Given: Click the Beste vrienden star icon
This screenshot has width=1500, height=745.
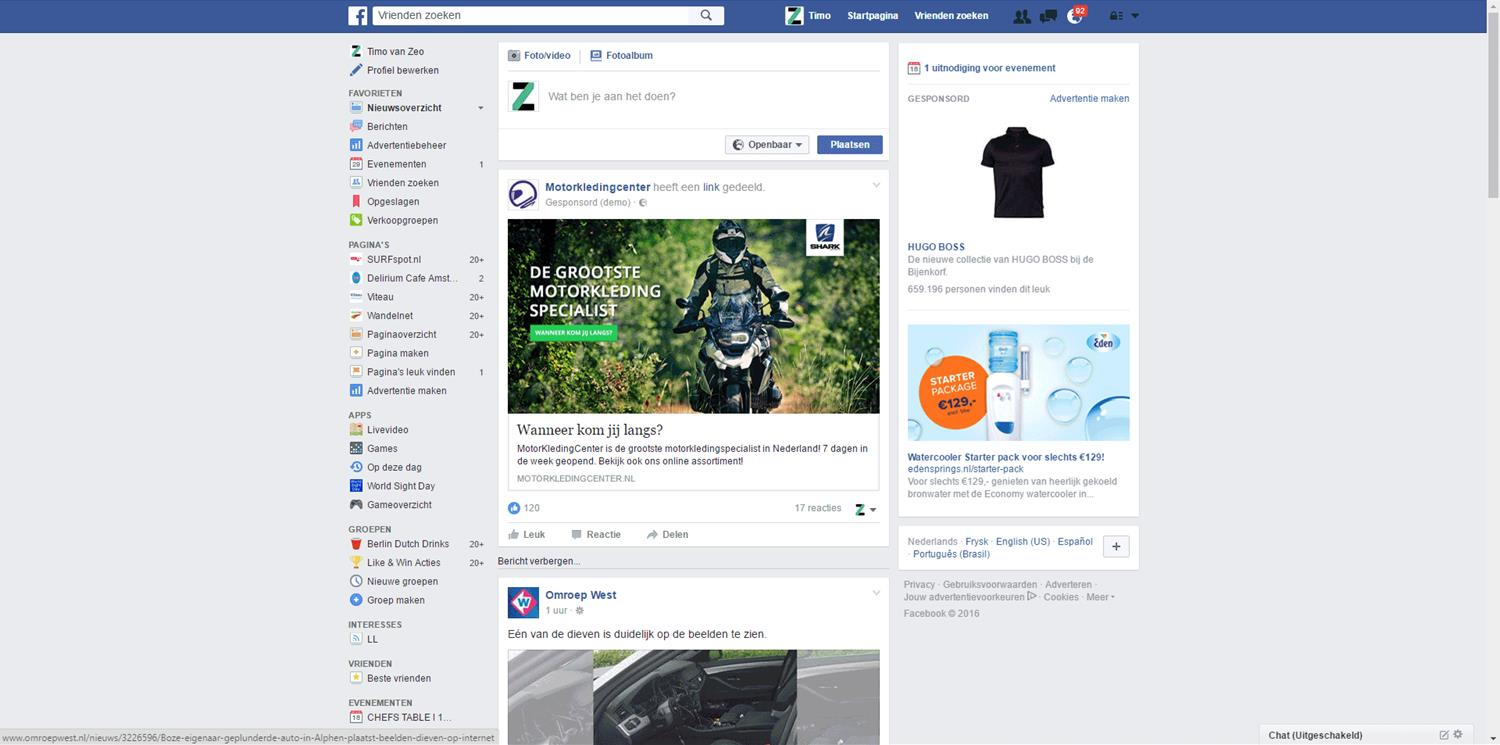Looking at the screenshot, I should (x=356, y=678).
